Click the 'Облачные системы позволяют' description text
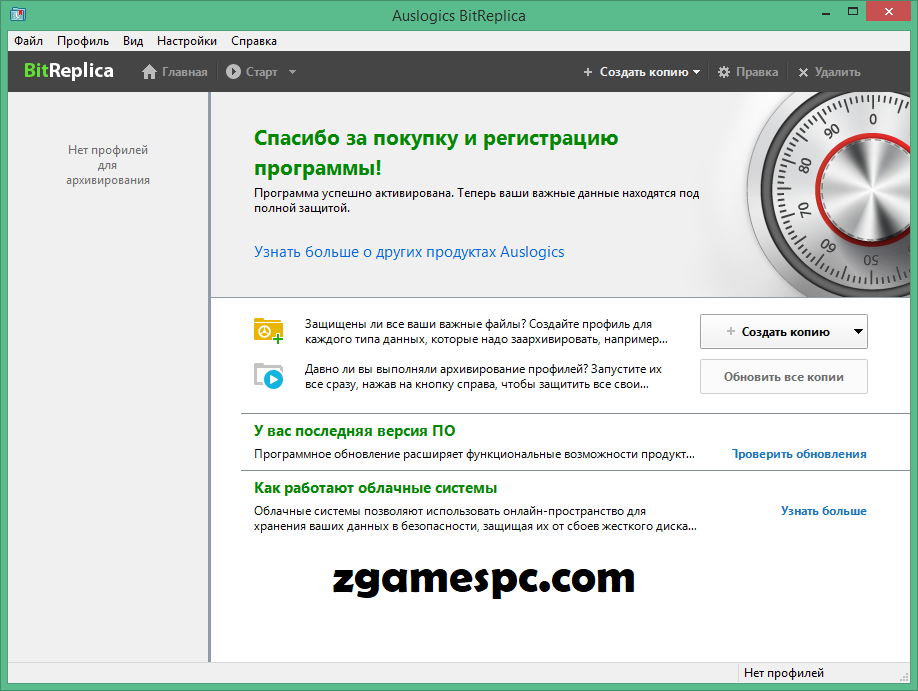 [x=475, y=518]
